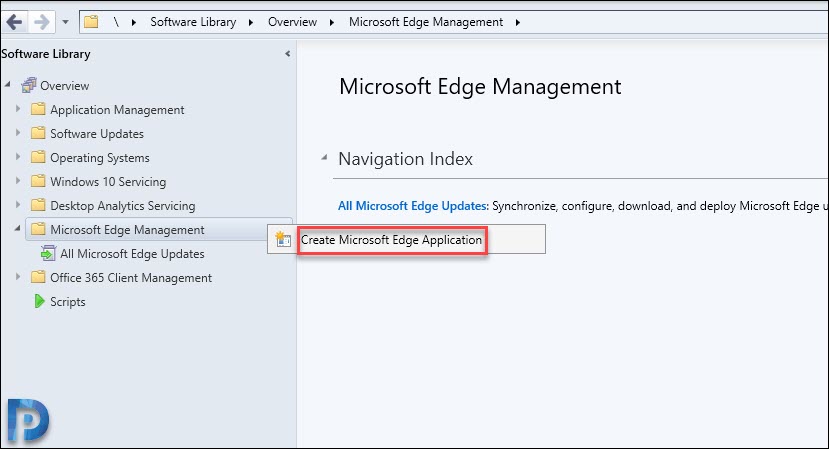
Task: Click the All Microsoft Edge Updates icon
Action: (x=48, y=253)
